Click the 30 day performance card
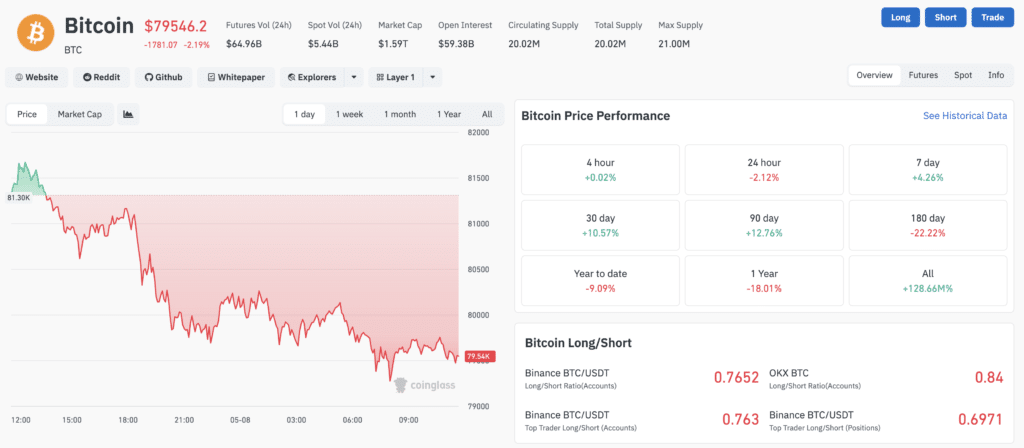Viewport: 1024px width, 448px height. pos(600,225)
